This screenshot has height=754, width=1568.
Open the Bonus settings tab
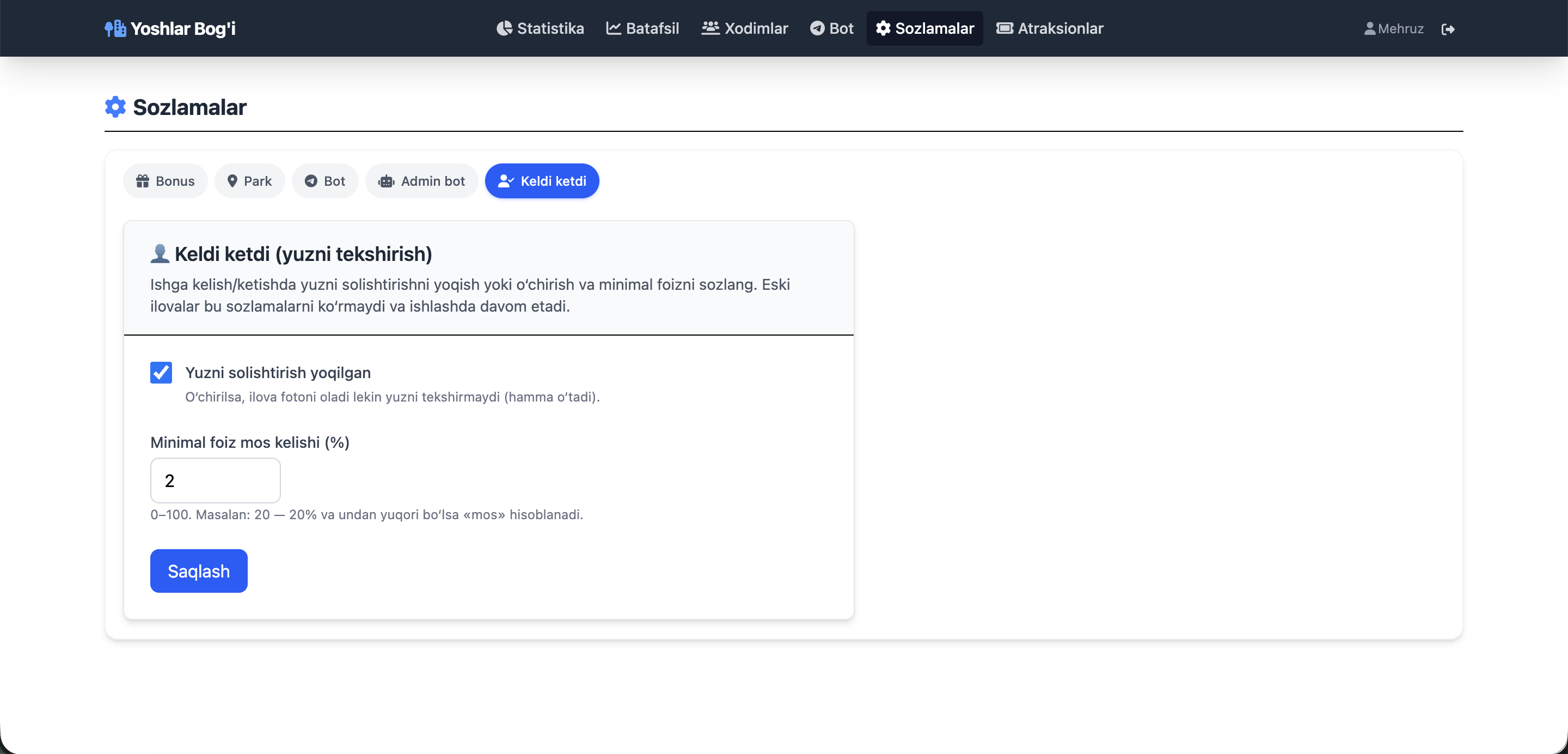click(165, 181)
